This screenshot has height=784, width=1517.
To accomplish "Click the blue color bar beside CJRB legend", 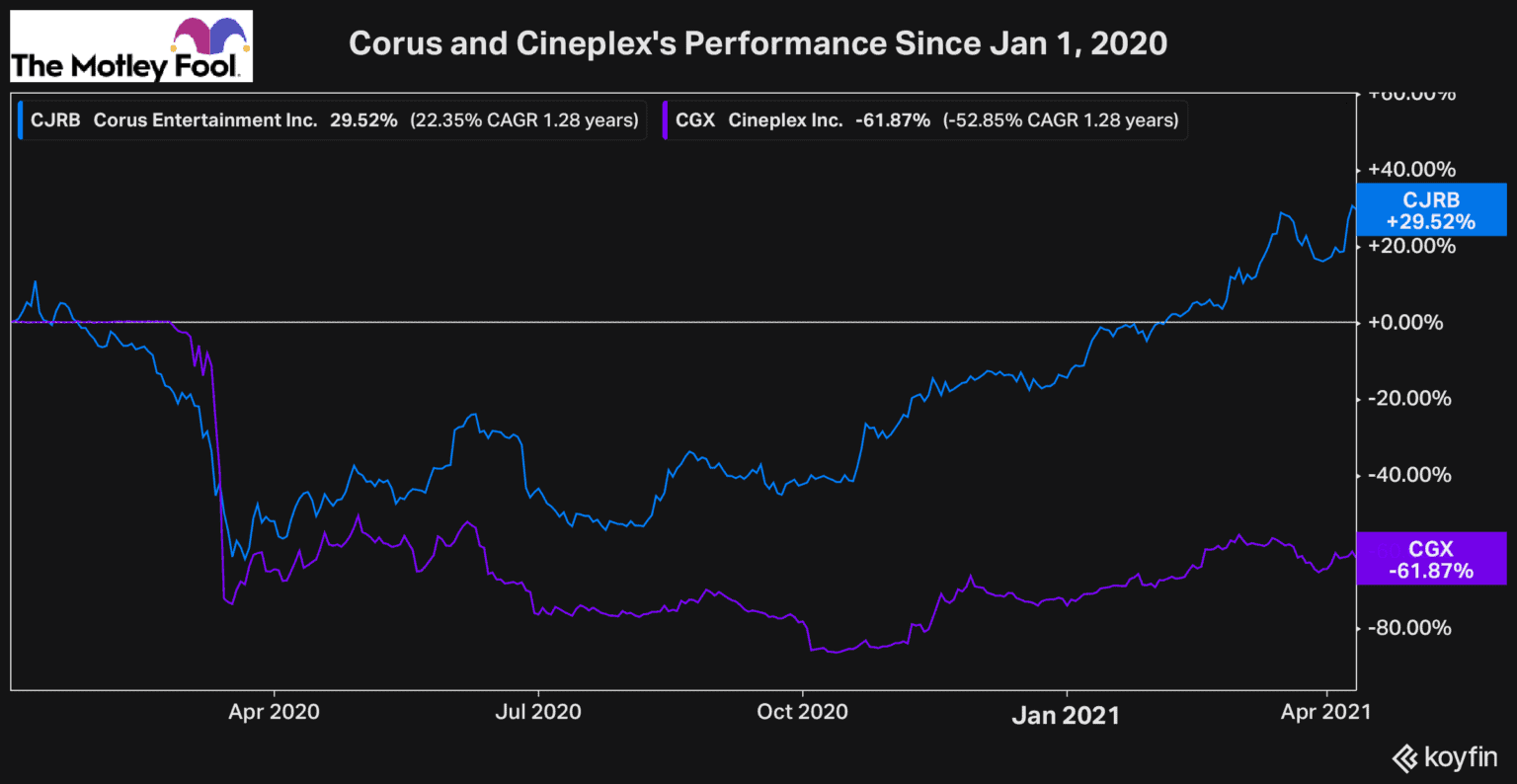I will [21, 120].
